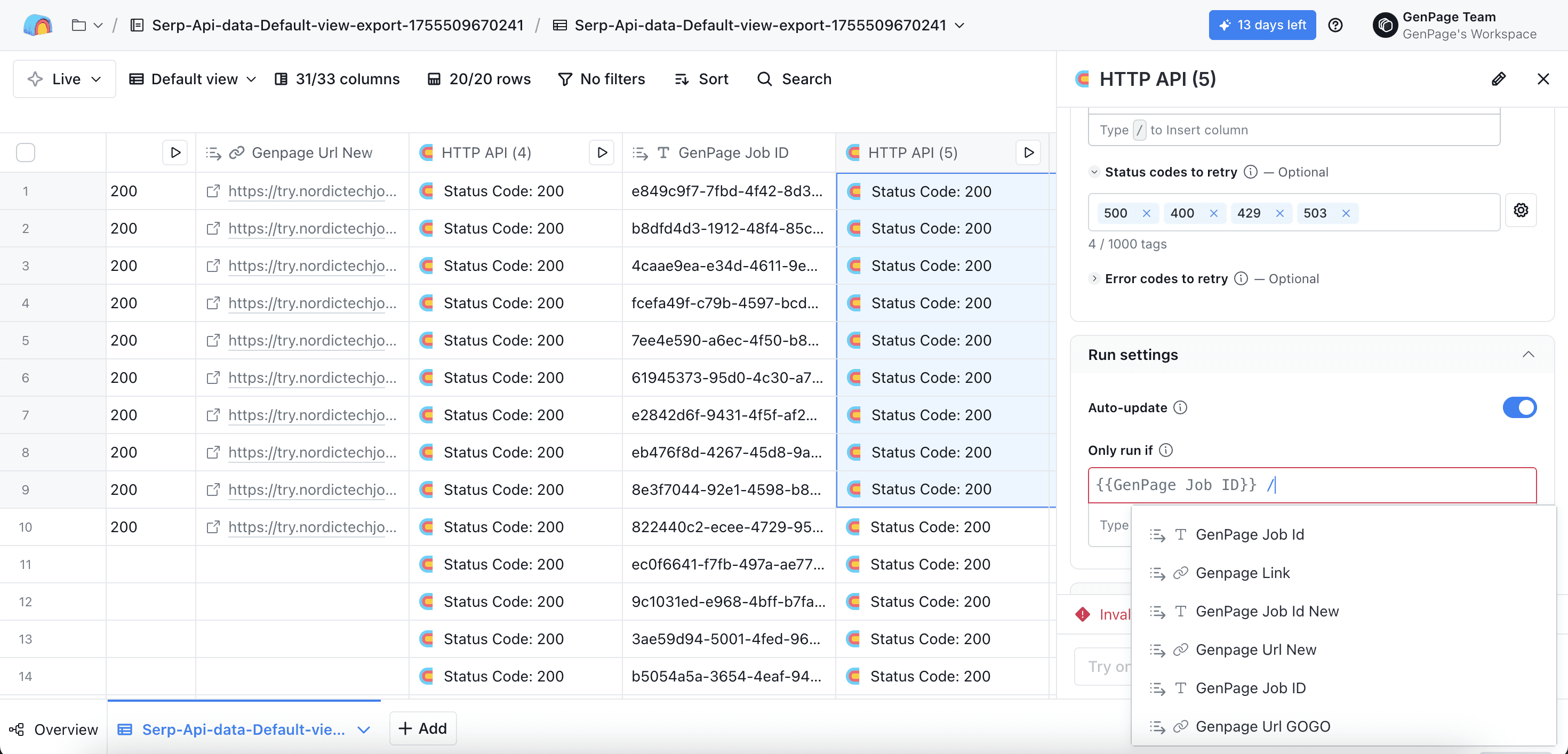Run the HTTP API (4) column play button
Image resolution: width=1568 pixels, height=754 pixels.
click(x=602, y=152)
